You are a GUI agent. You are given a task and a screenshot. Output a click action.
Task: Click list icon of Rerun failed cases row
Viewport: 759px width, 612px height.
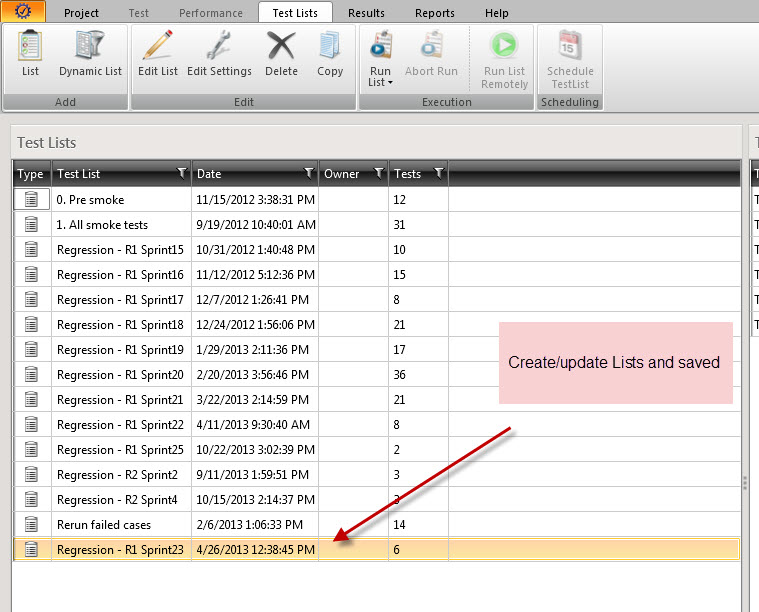pos(31,524)
